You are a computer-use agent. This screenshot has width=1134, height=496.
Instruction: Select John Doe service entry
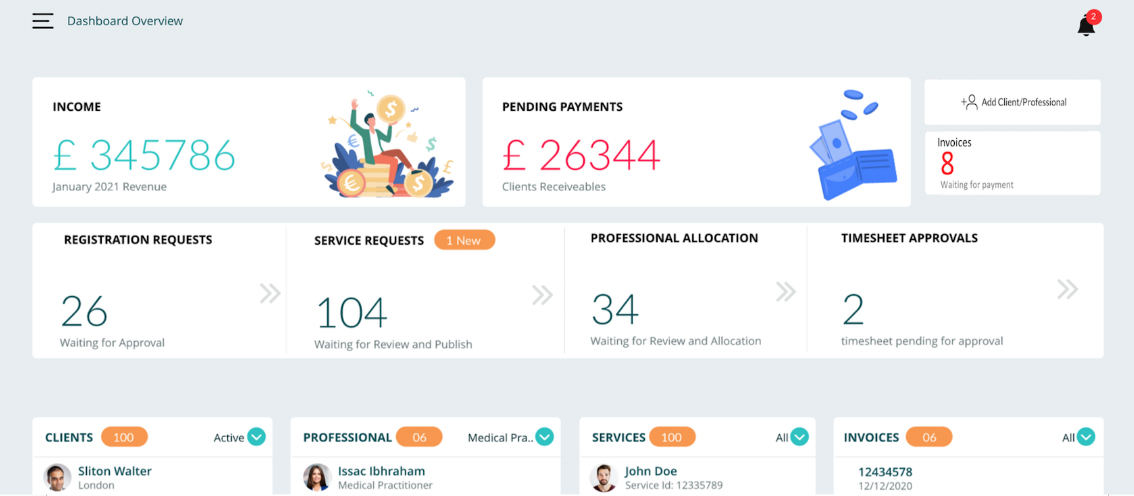(x=651, y=472)
